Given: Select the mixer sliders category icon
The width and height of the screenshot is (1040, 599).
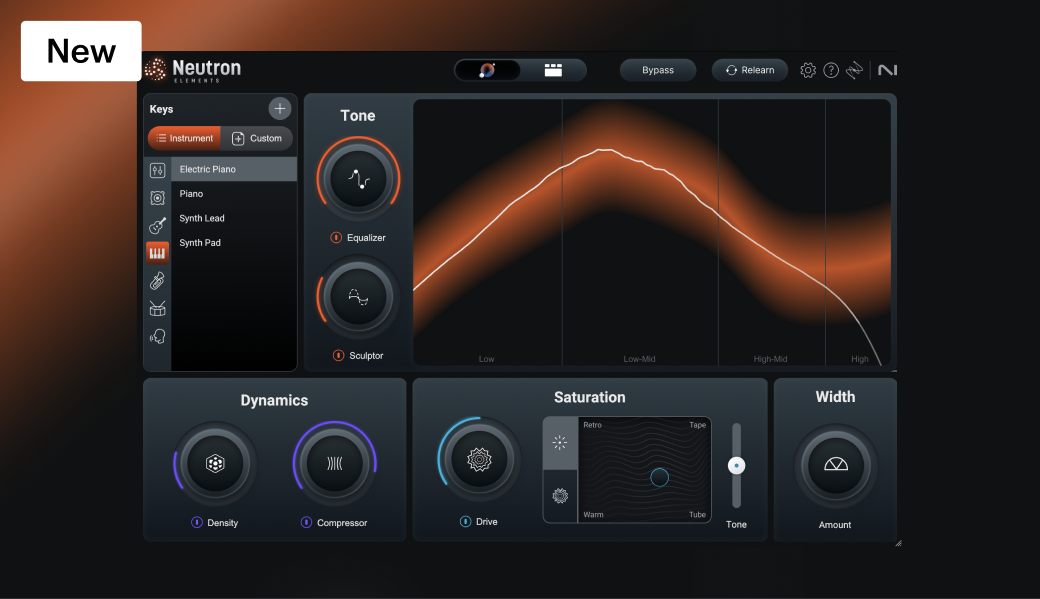Looking at the screenshot, I should click(157, 170).
